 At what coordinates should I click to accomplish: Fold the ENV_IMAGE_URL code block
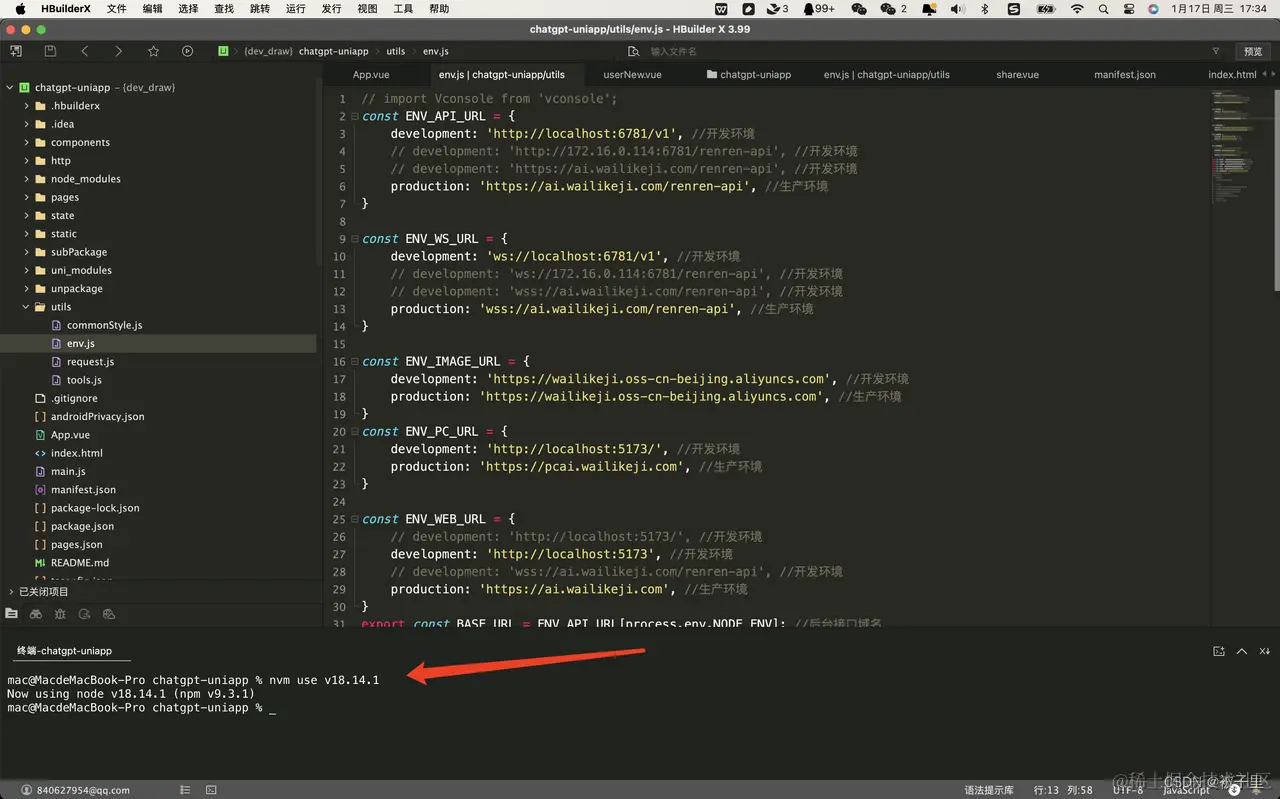pyautogui.click(x=354, y=361)
